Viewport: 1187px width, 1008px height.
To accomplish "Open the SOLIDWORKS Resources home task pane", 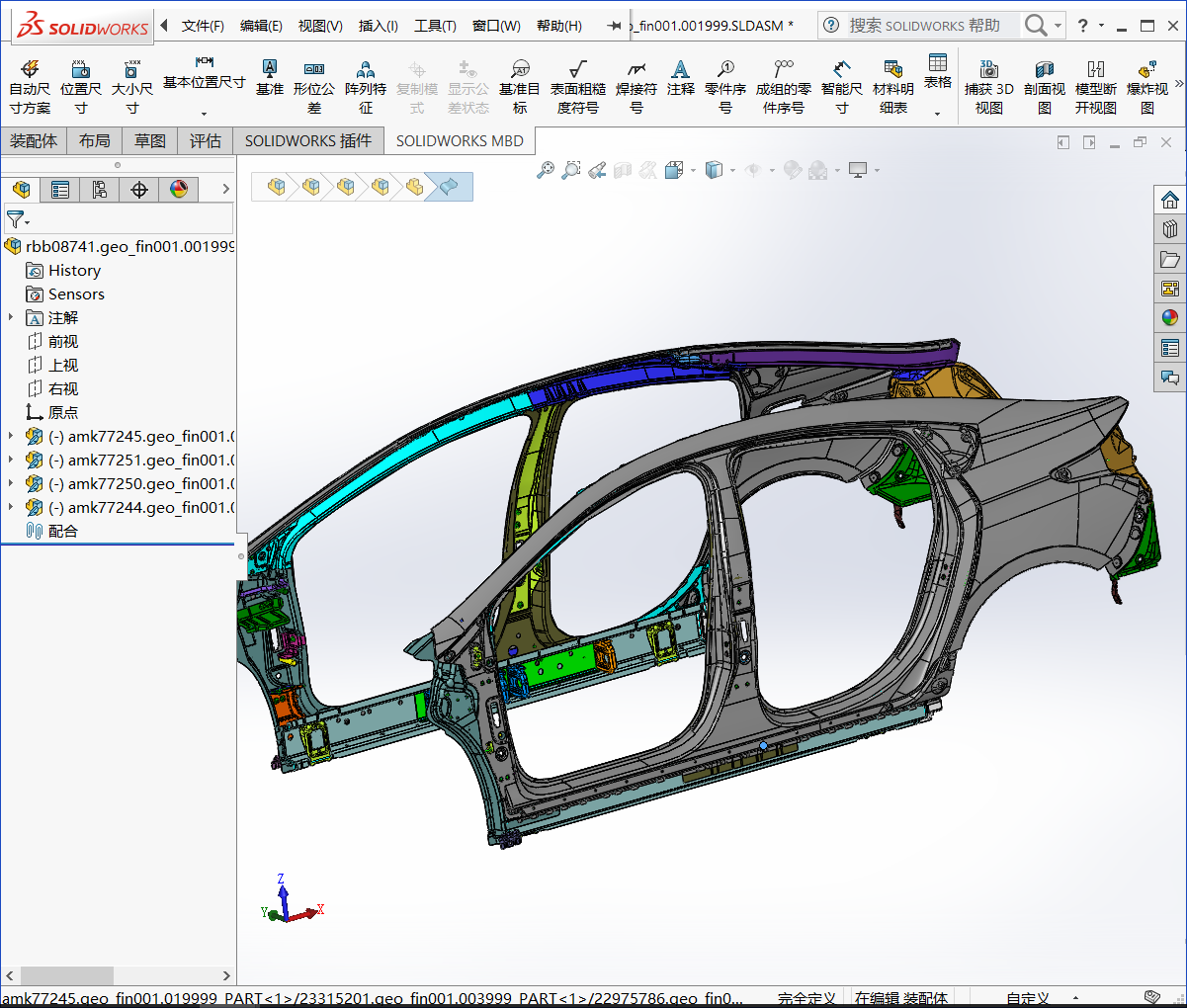I will click(x=1170, y=200).
